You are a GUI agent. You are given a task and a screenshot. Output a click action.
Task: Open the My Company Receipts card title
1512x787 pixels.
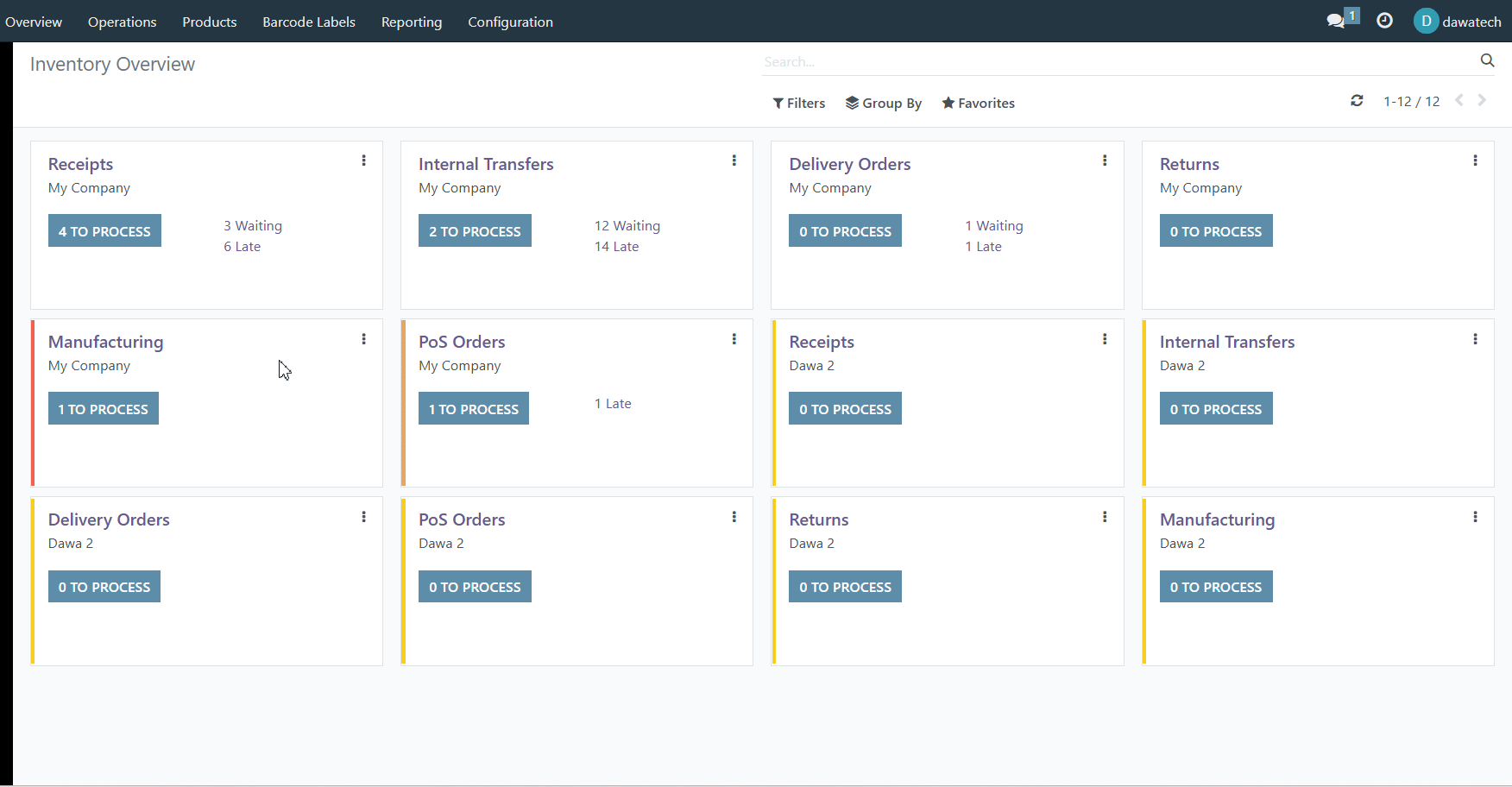point(80,164)
